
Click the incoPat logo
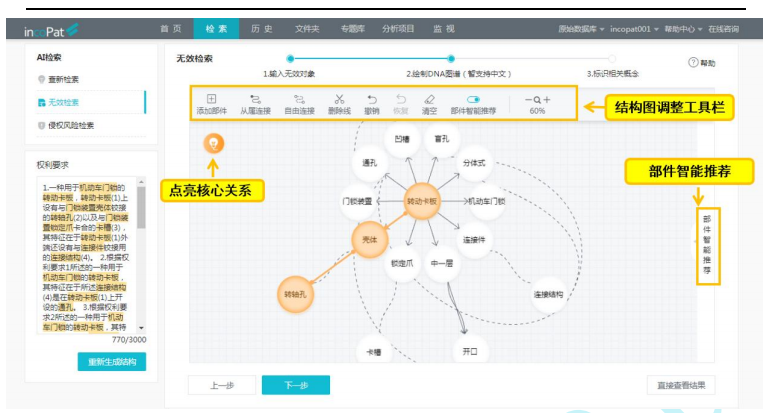point(51,30)
